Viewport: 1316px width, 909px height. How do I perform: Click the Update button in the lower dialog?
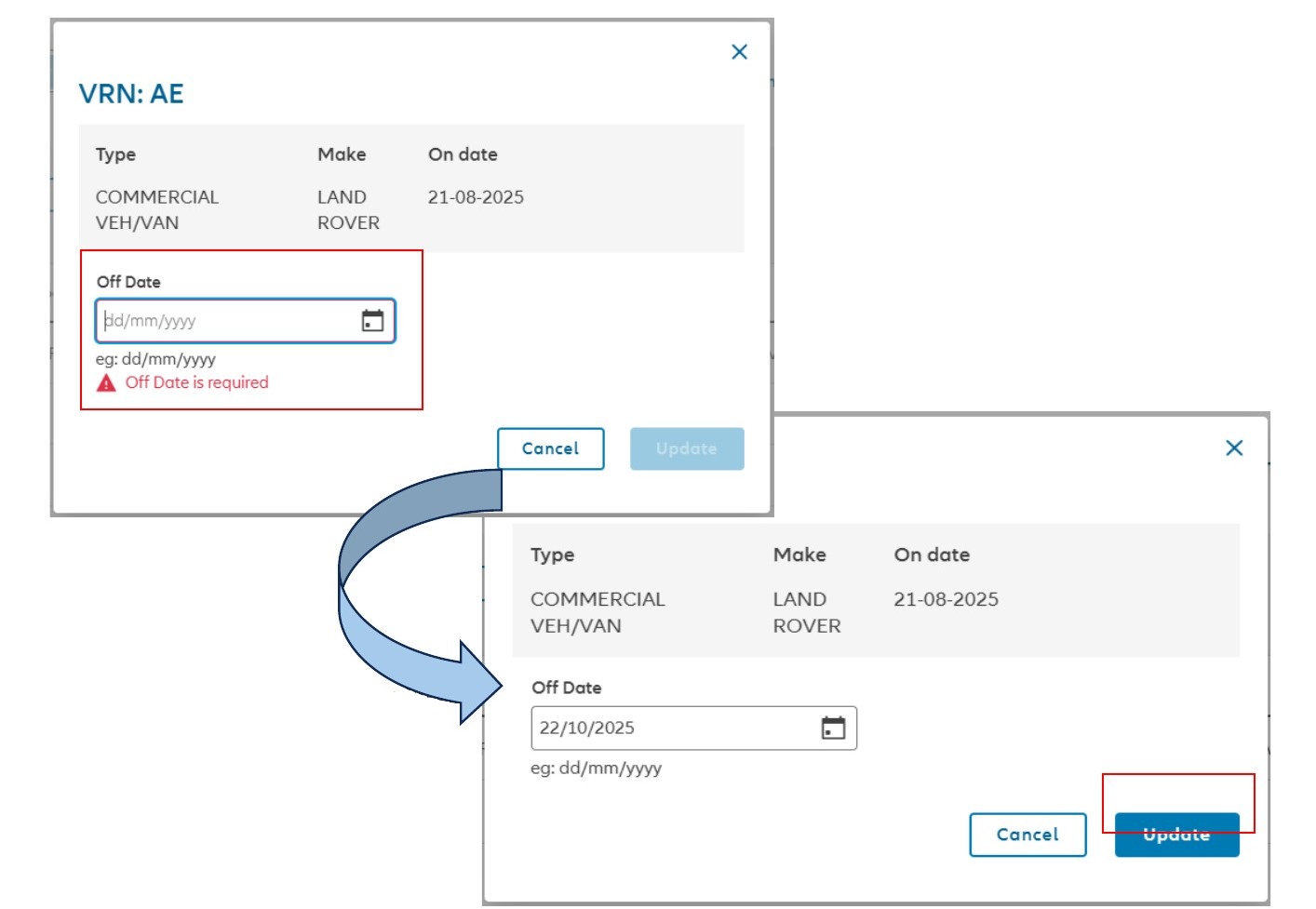1177,835
